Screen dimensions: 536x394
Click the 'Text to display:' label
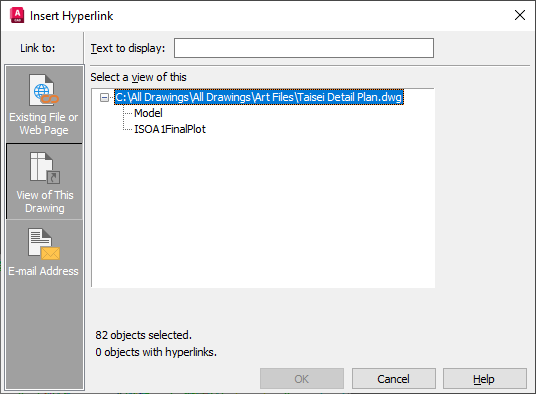tap(128, 48)
